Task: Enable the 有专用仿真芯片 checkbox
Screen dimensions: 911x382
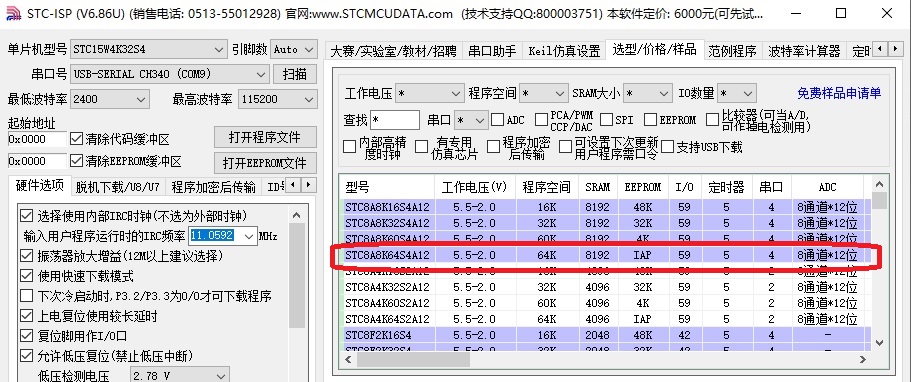Action: 421,147
